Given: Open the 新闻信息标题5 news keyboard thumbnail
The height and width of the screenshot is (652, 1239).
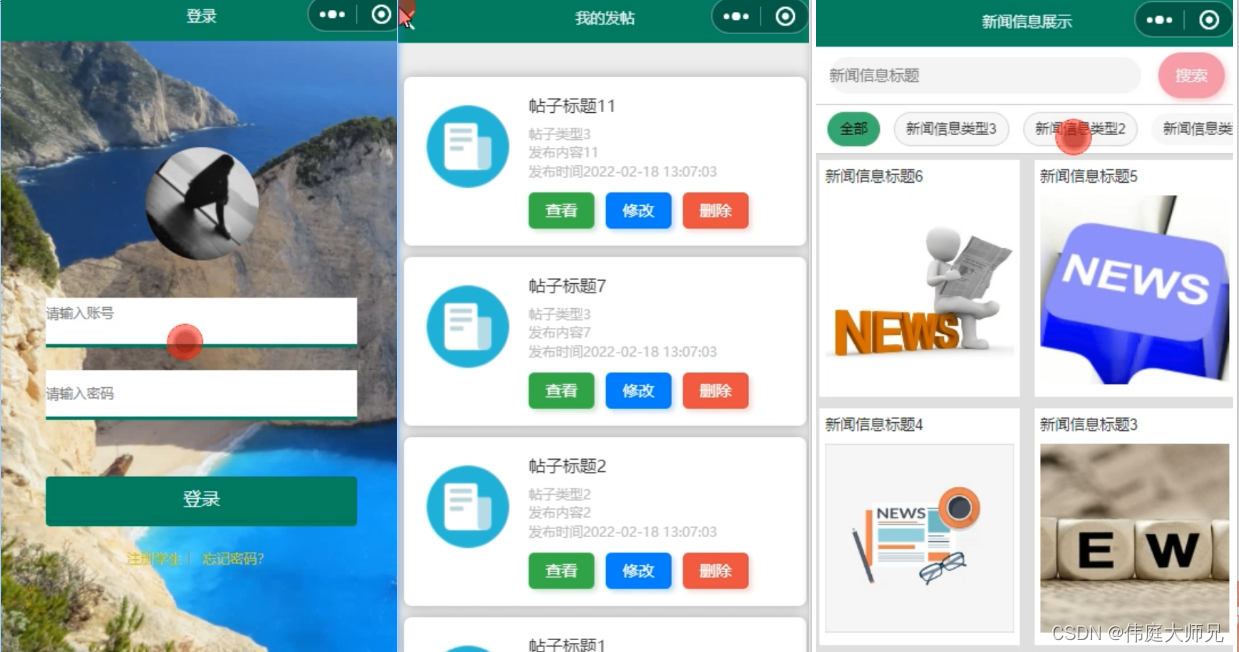Looking at the screenshot, I should point(1135,290).
